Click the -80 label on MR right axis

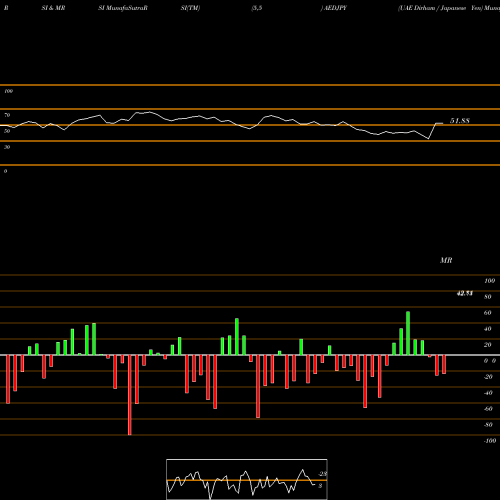tap(488, 425)
